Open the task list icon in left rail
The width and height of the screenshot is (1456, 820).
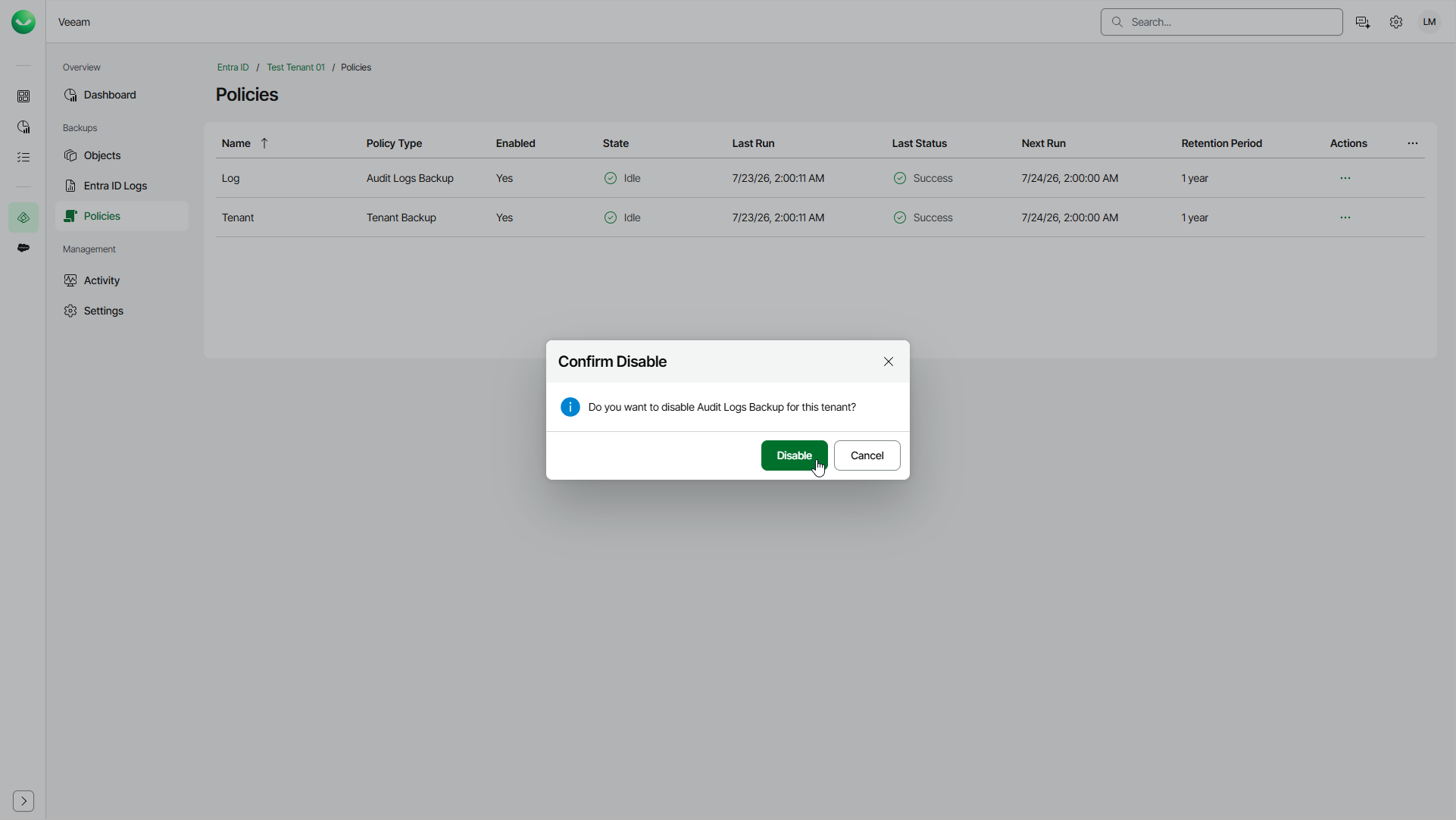tap(23, 157)
